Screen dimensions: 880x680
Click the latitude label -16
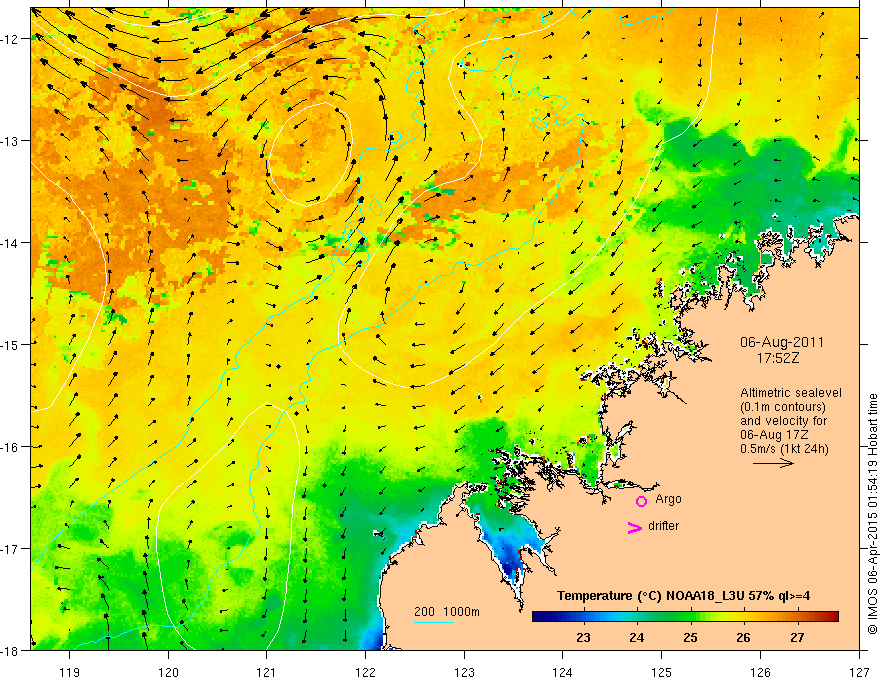11,447
